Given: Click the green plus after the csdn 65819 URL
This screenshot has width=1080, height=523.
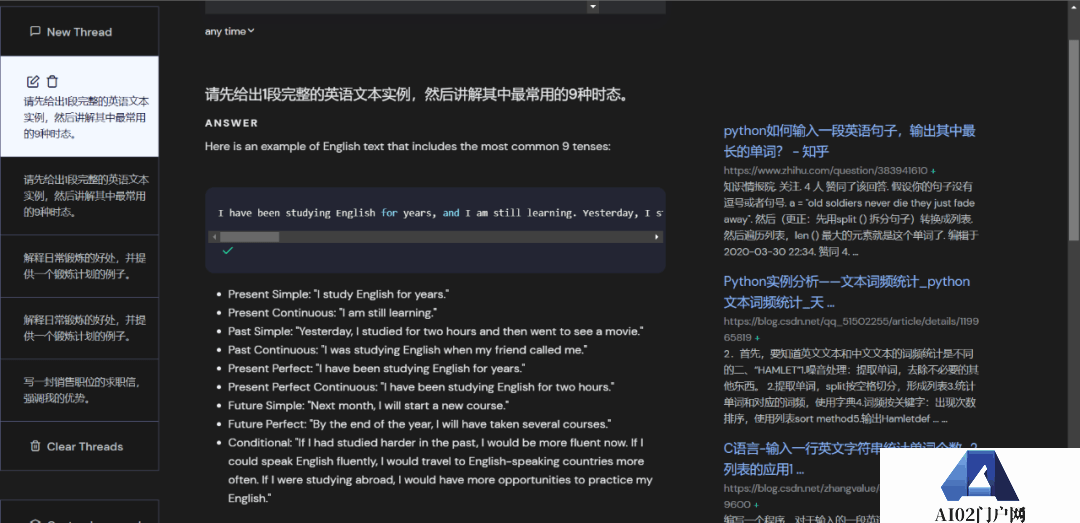Looking at the screenshot, I should point(758,338).
